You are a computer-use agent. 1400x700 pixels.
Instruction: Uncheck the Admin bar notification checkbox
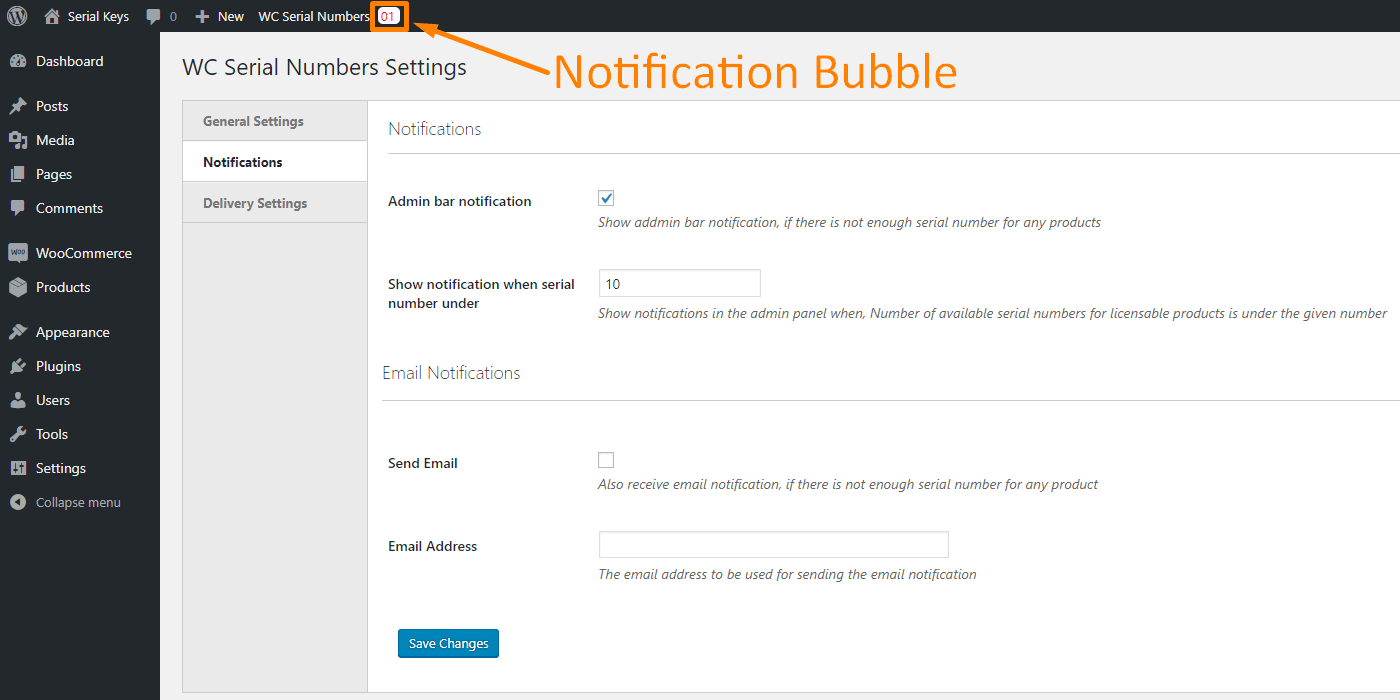[606, 198]
